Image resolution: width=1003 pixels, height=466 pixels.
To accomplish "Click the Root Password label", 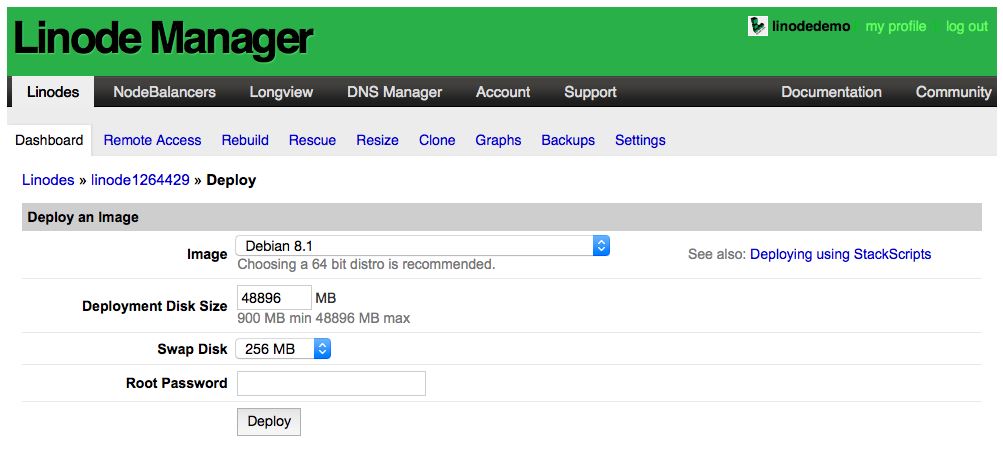I will [177, 383].
